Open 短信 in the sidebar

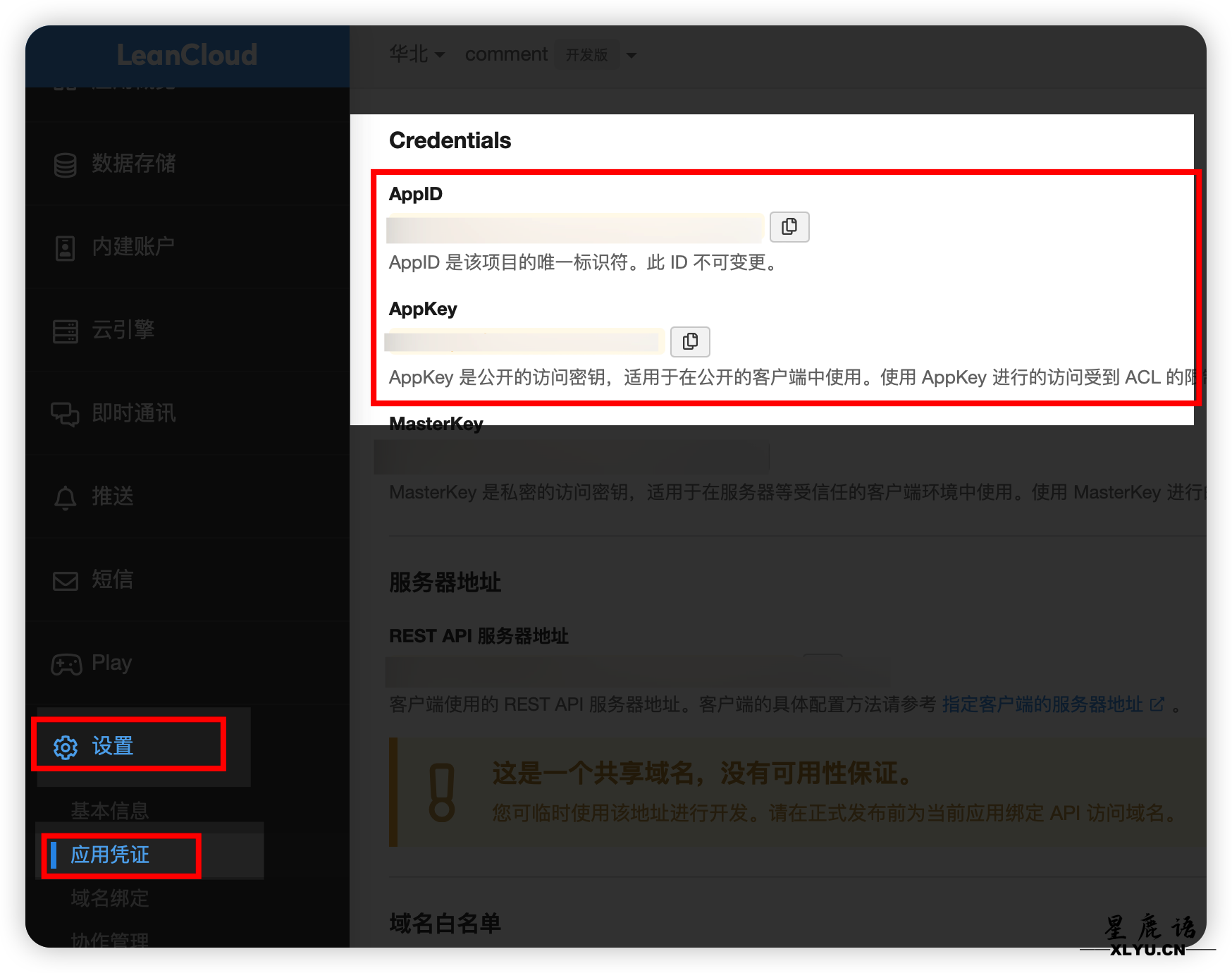click(x=113, y=580)
